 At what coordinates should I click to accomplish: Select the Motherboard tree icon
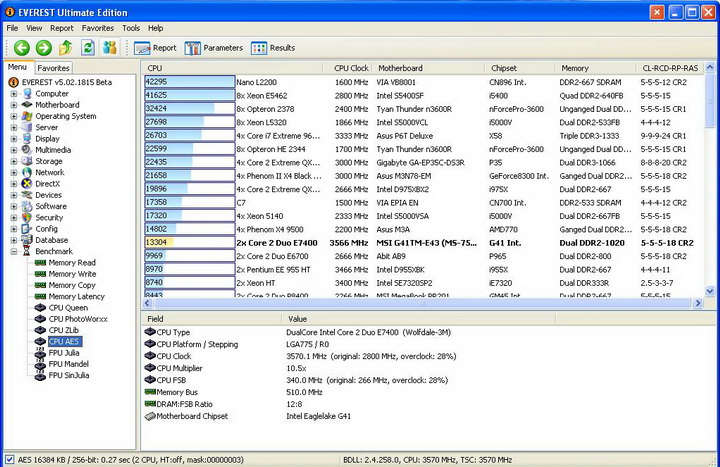(x=27, y=105)
